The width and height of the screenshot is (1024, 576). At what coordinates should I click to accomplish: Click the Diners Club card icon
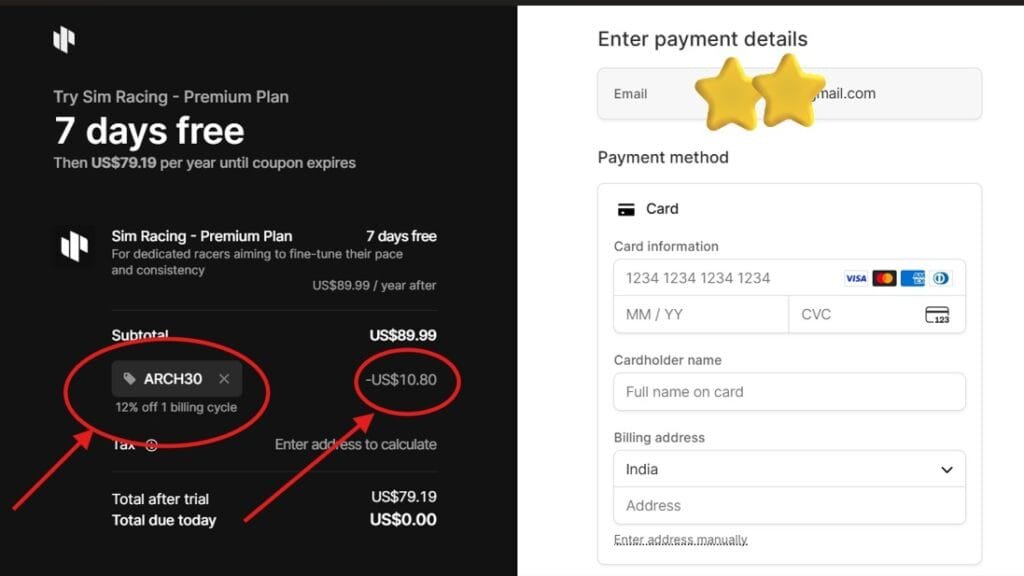click(x=940, y=278)
